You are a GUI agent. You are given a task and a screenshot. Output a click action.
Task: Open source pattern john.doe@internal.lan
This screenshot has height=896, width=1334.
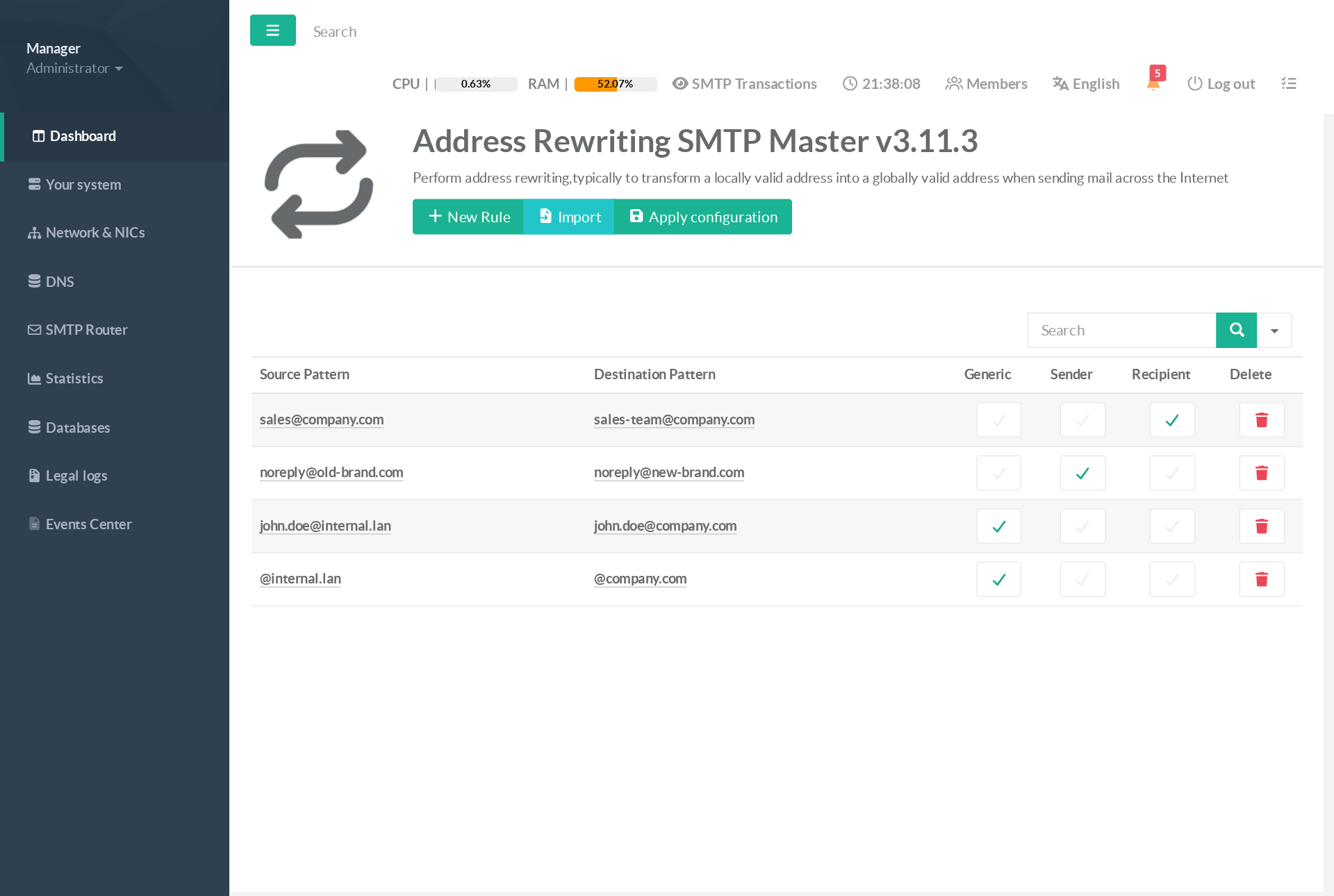(325, 526)
